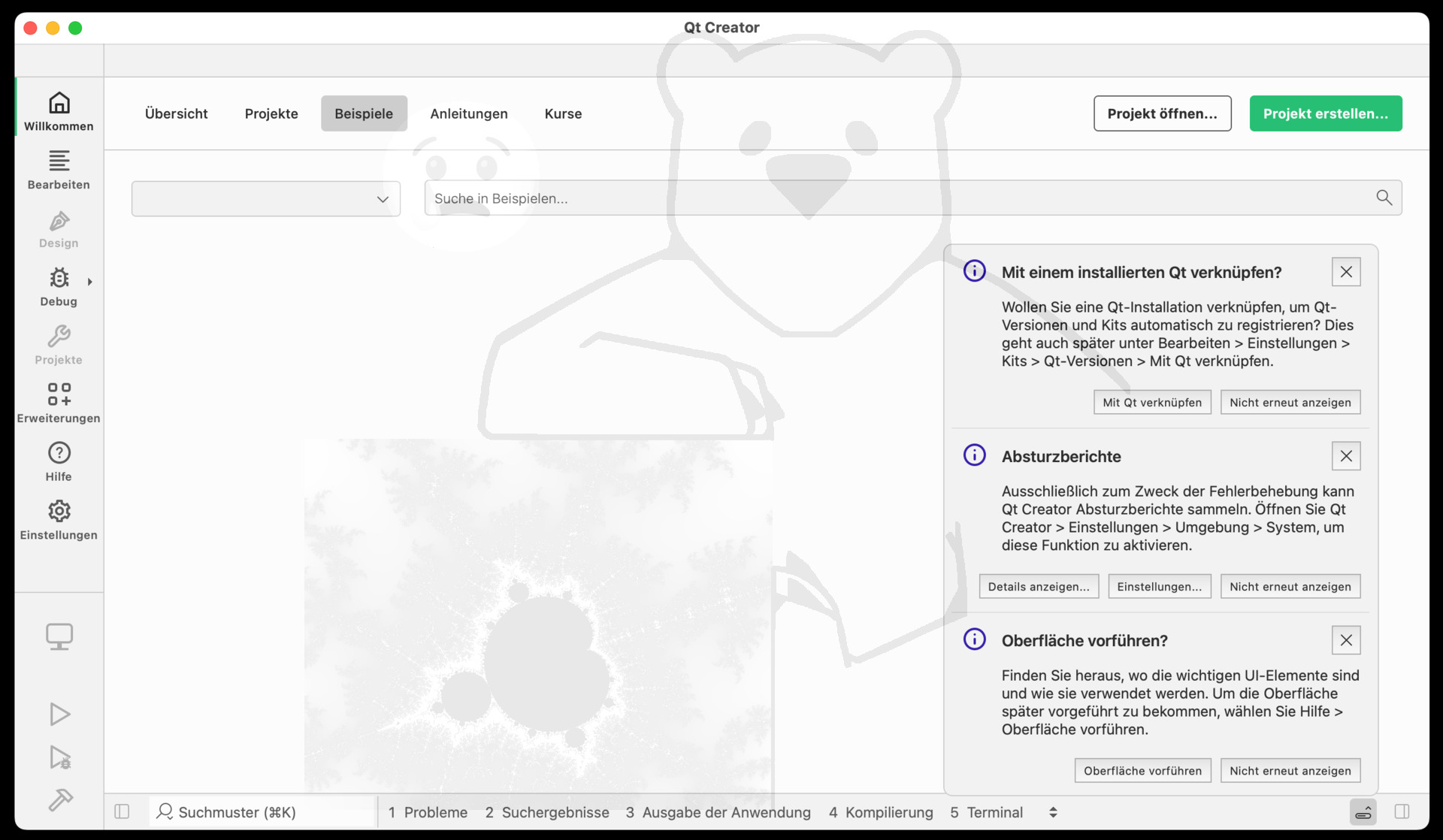Start debugging with the debug-run icon
Viewport: 1443px width, 840px height.
click(x=59, y=757)
